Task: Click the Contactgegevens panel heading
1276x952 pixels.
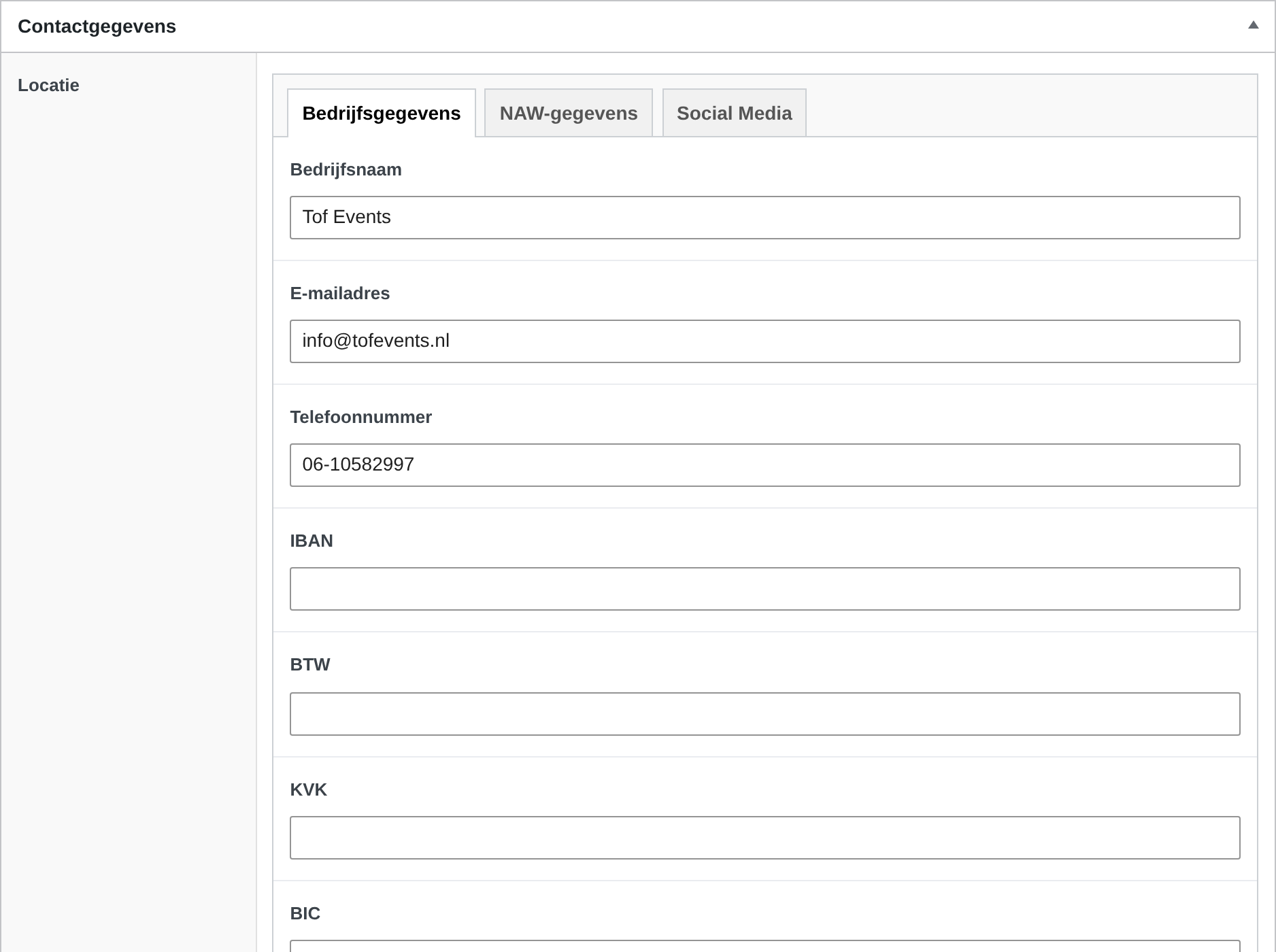Action: tap(97, 27)
